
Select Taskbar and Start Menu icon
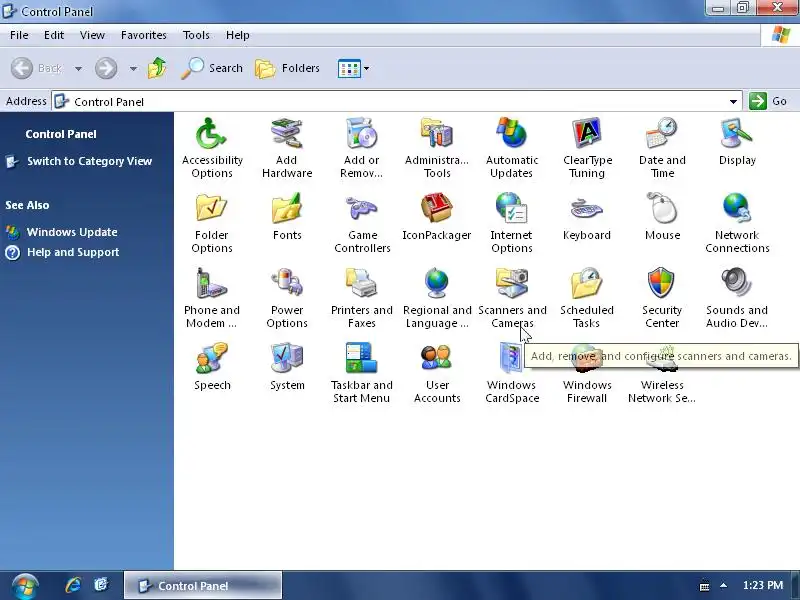click(x=361, y=358)
